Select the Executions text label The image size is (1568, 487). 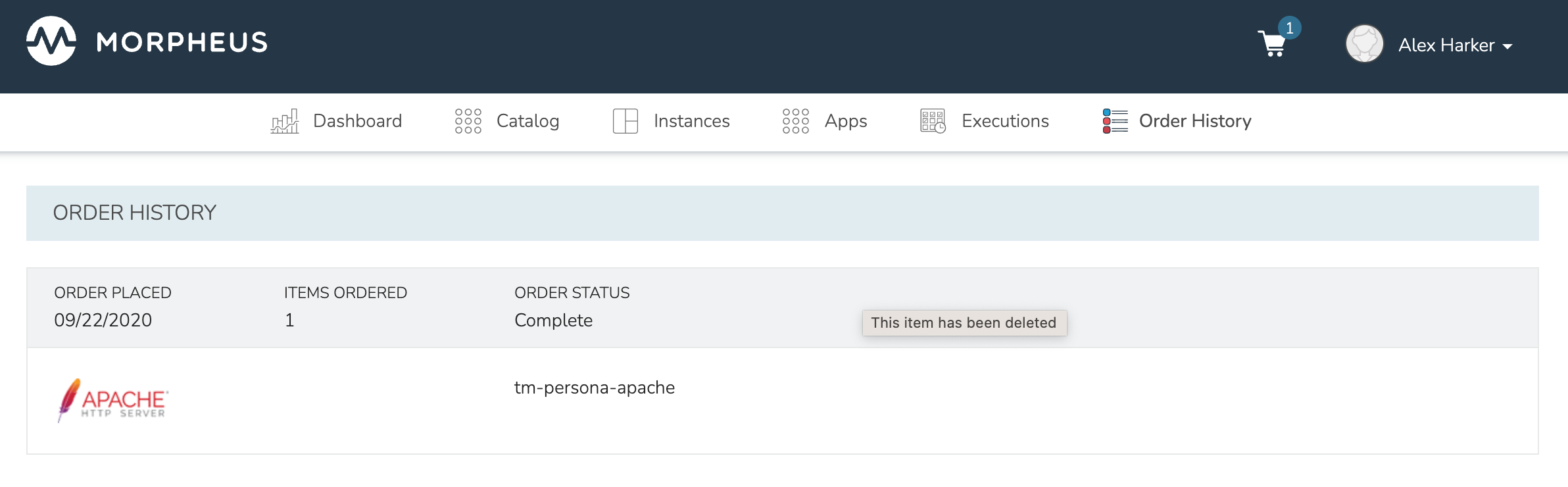click(x=1005, y=121)
